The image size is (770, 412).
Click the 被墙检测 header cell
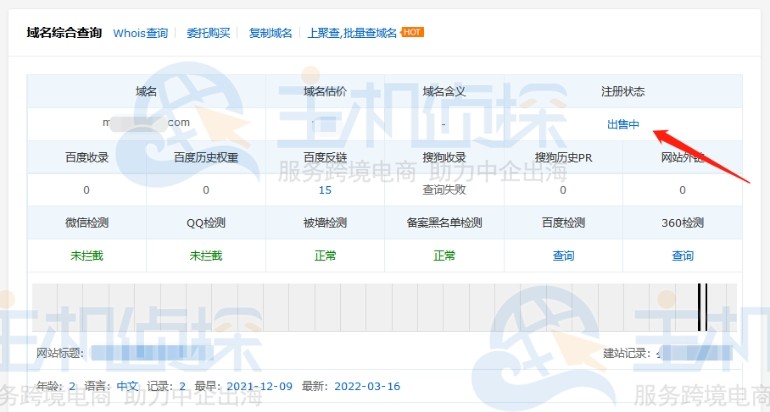pos(325,222)
